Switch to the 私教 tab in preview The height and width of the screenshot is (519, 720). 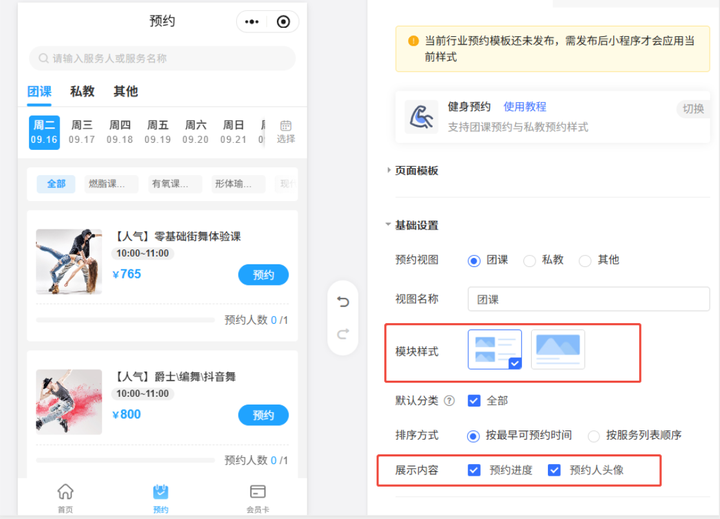tap(82, 91)
